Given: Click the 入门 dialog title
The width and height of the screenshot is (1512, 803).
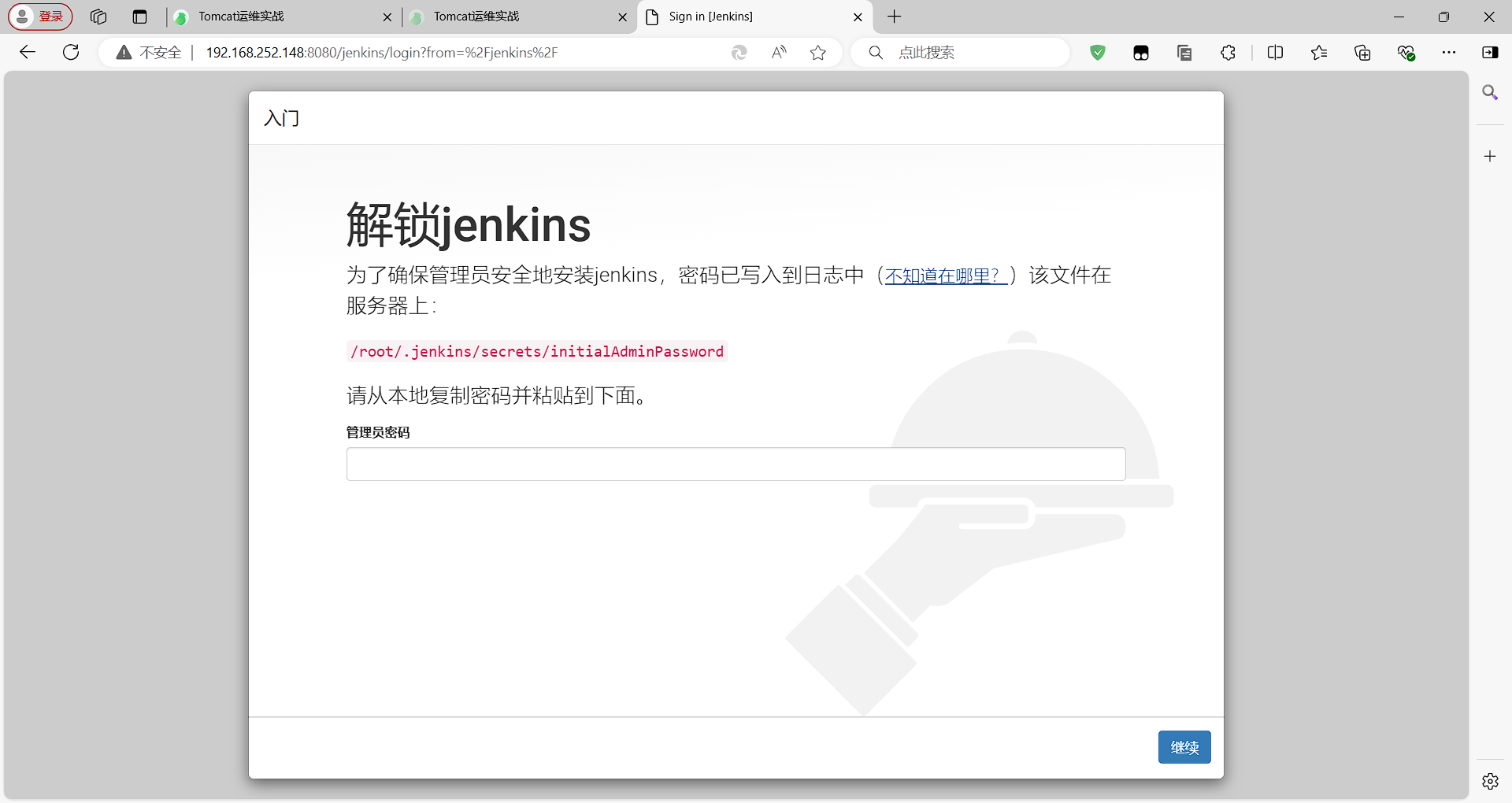Looking at the screenshot, I should point(282,119).
